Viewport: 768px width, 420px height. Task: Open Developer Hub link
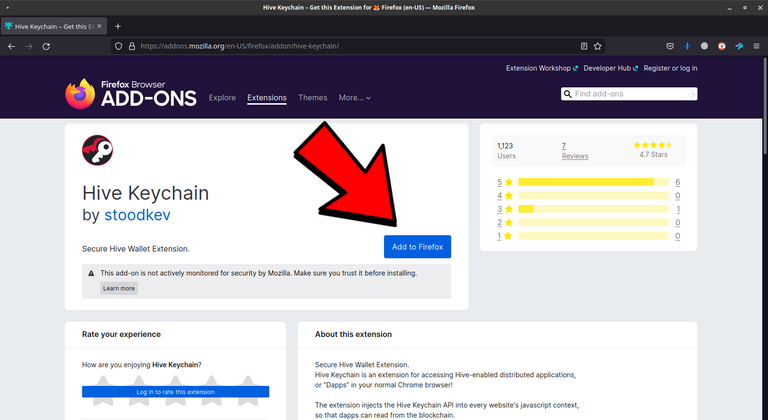610,68
